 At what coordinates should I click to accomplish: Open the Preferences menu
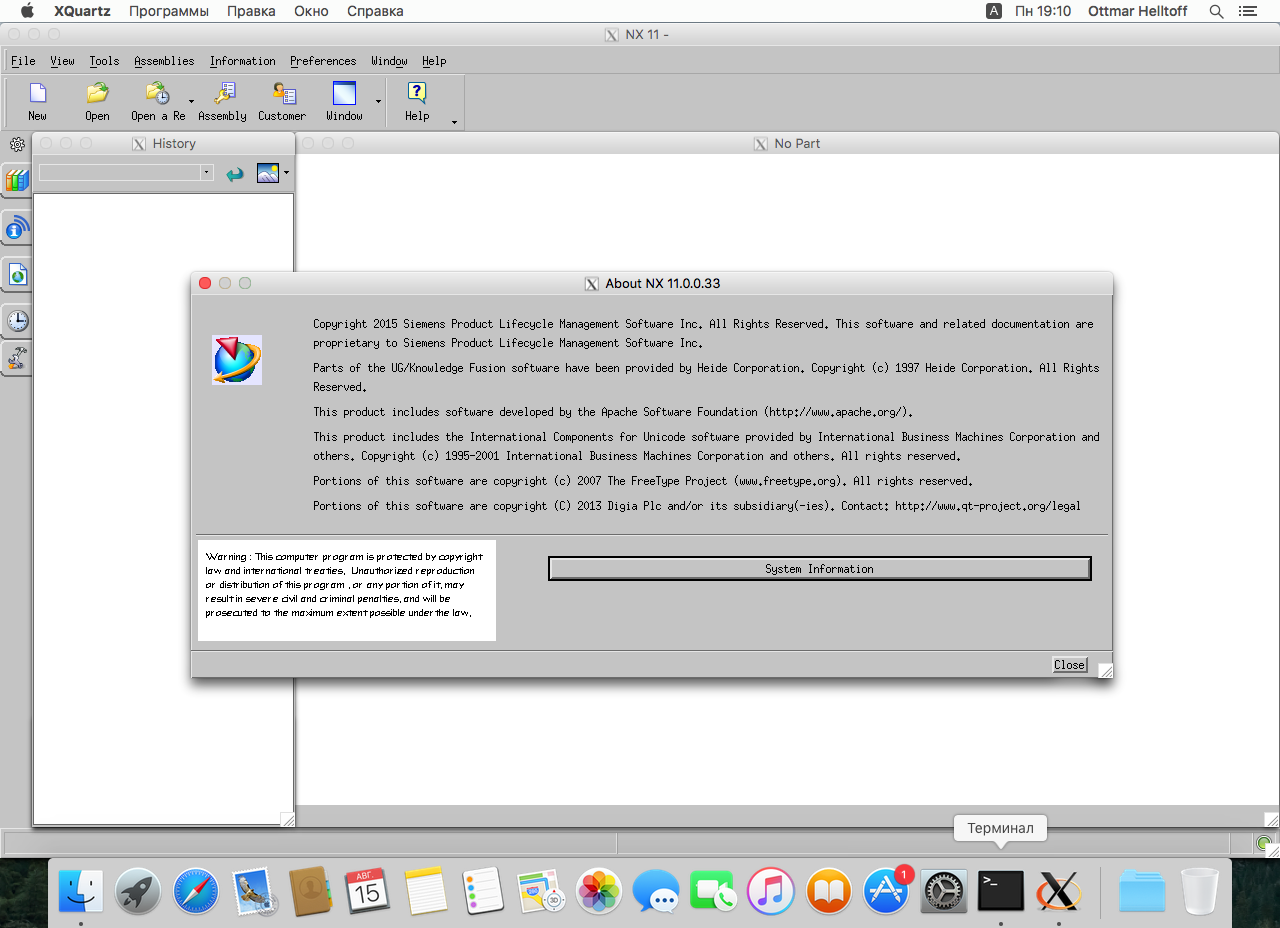[323, 61]
